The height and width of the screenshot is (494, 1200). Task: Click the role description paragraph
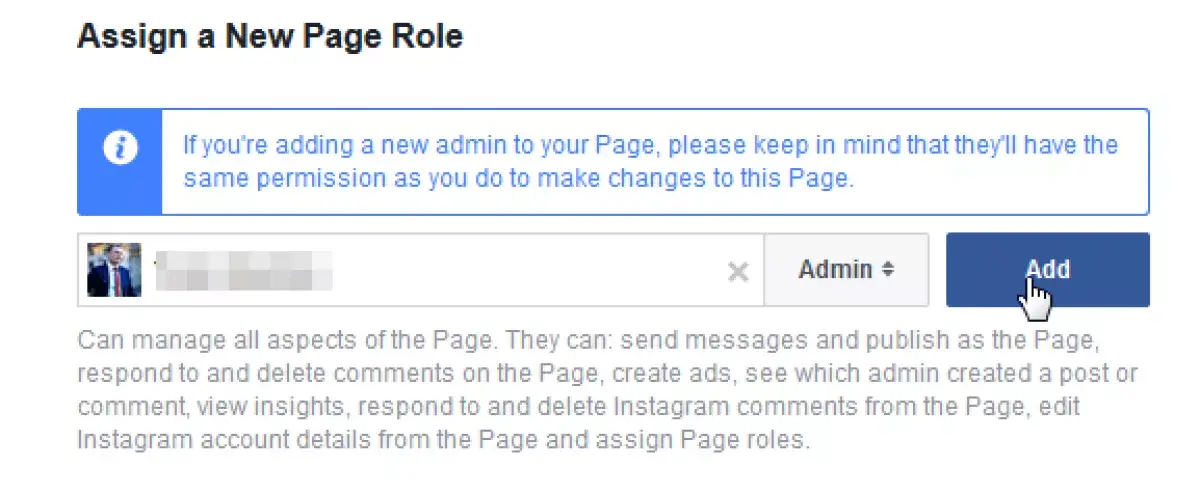pyautogui.click(x=590, y=390)
